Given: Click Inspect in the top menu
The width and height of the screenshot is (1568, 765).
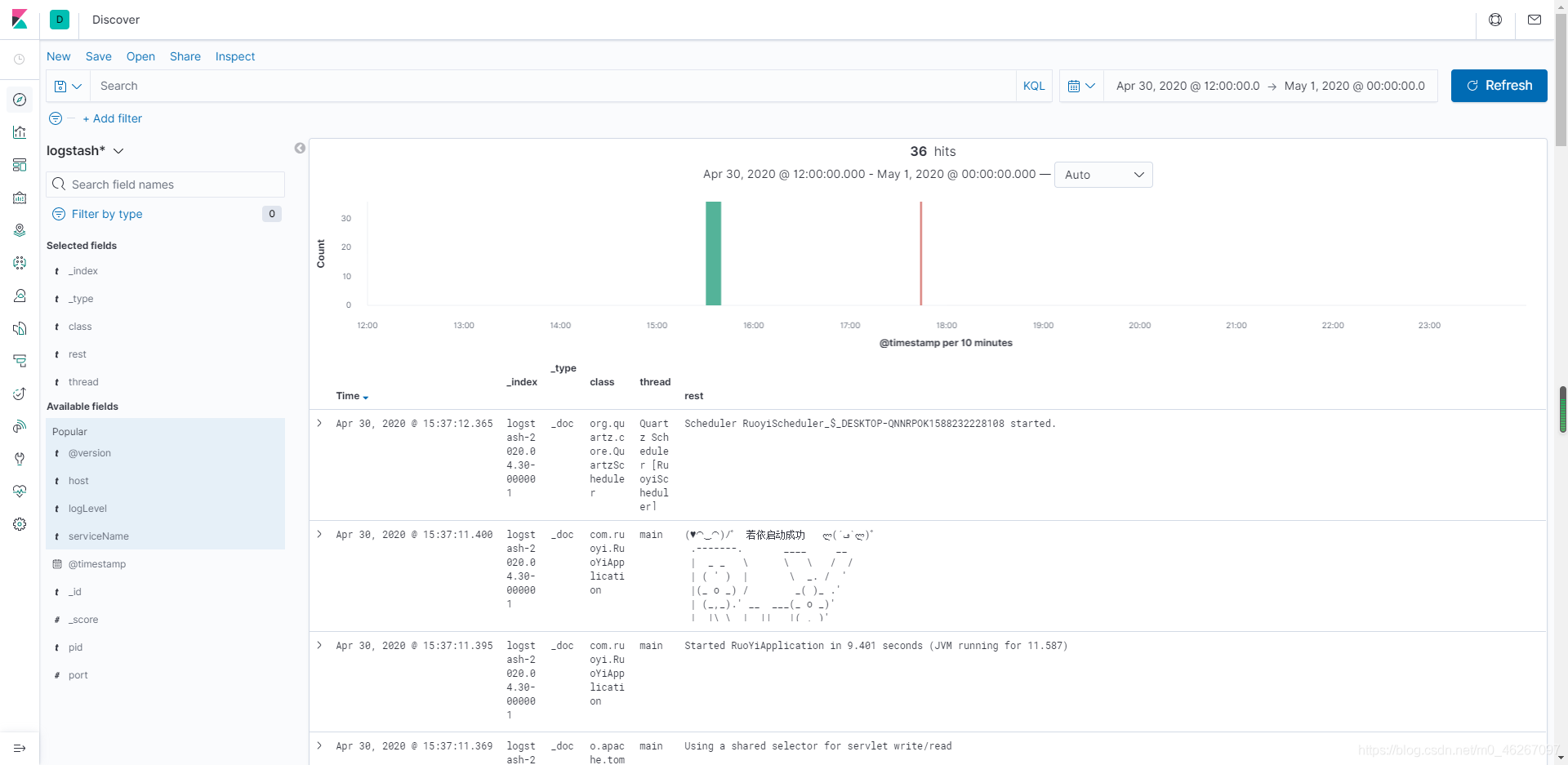Looking at the screenshot, I should [x=235, y=56].
